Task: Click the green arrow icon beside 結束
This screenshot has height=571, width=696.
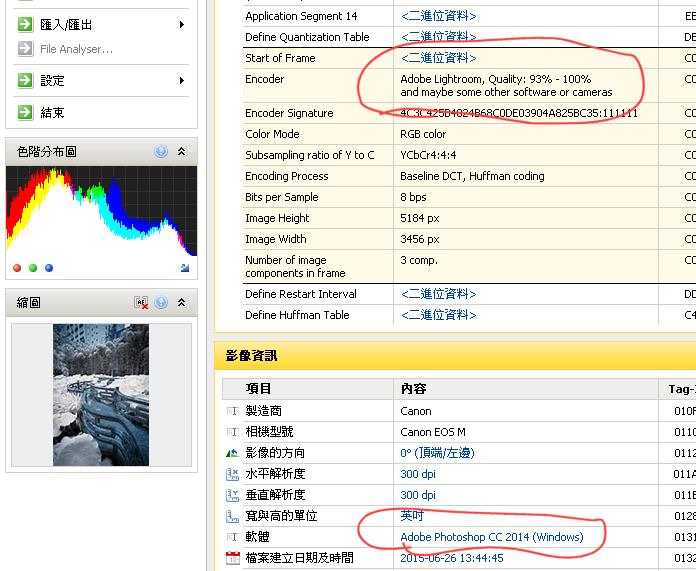Action: coord(25,112)
